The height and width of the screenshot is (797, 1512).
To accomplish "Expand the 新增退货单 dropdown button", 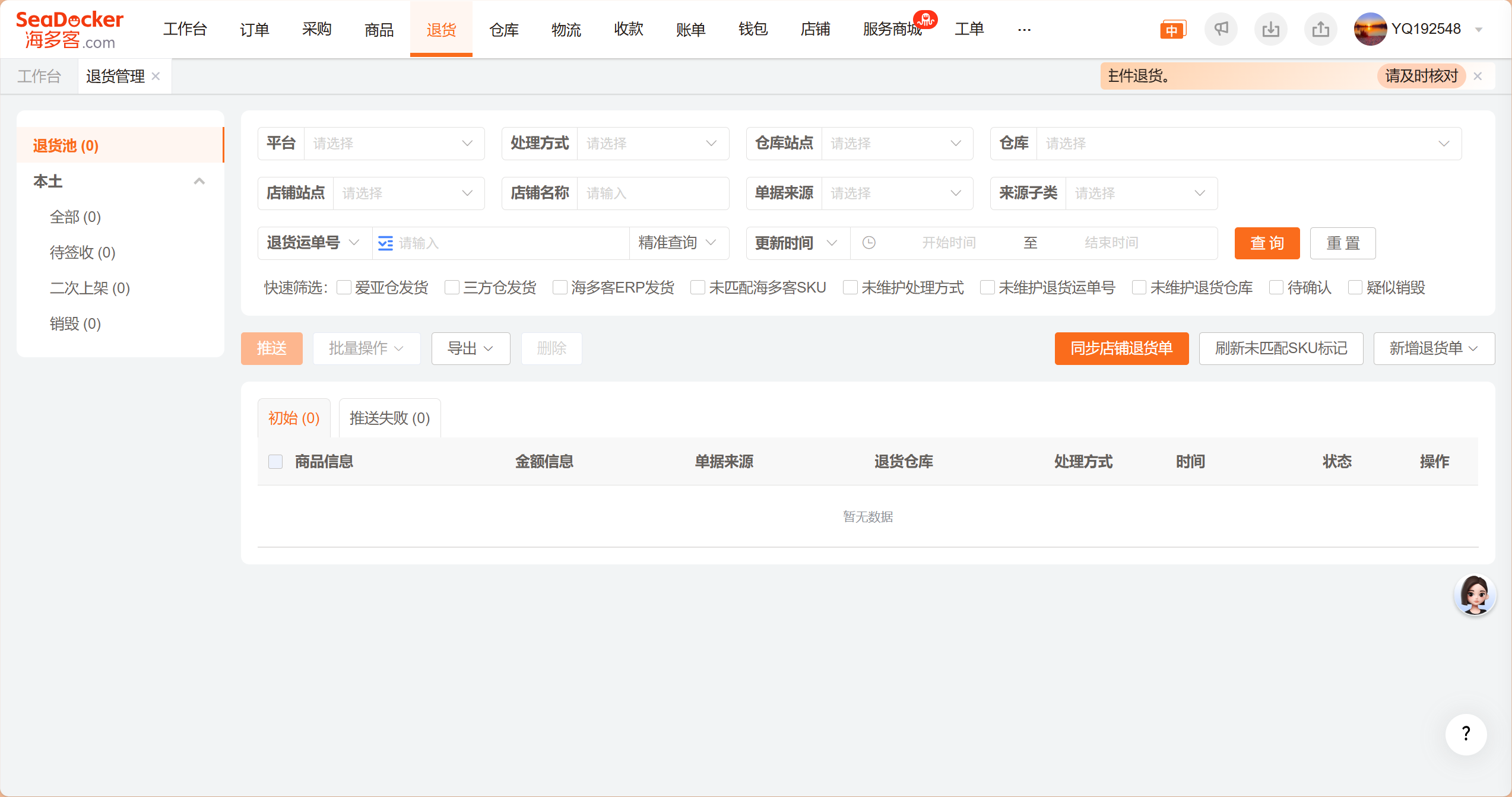I will point(1433,348).
